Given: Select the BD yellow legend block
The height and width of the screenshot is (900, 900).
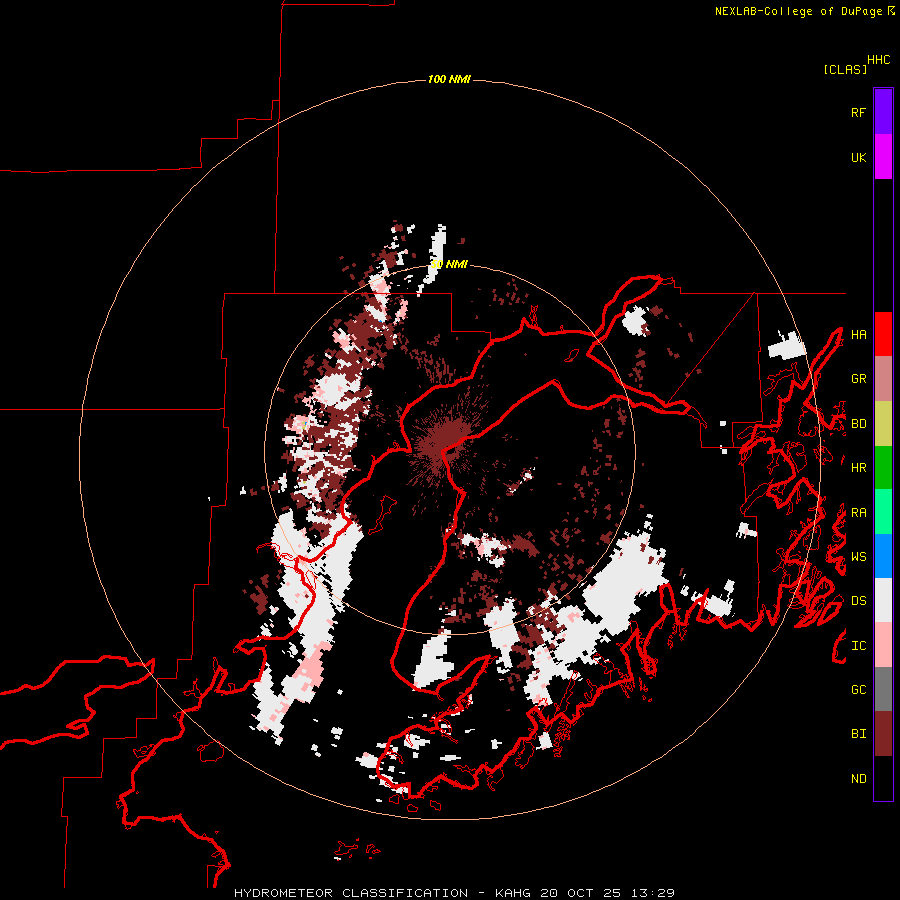Looking at the screenshot, I should tap(883, 423).
